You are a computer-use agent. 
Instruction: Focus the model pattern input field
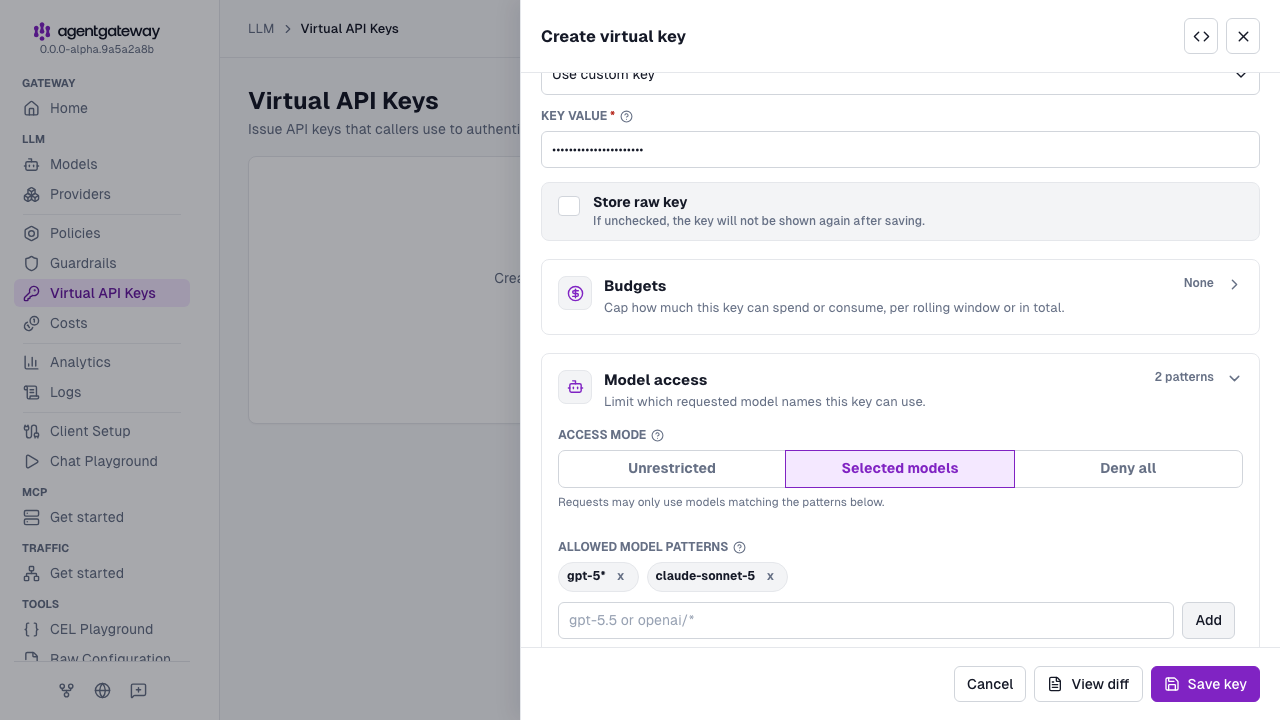pos(866,620)
